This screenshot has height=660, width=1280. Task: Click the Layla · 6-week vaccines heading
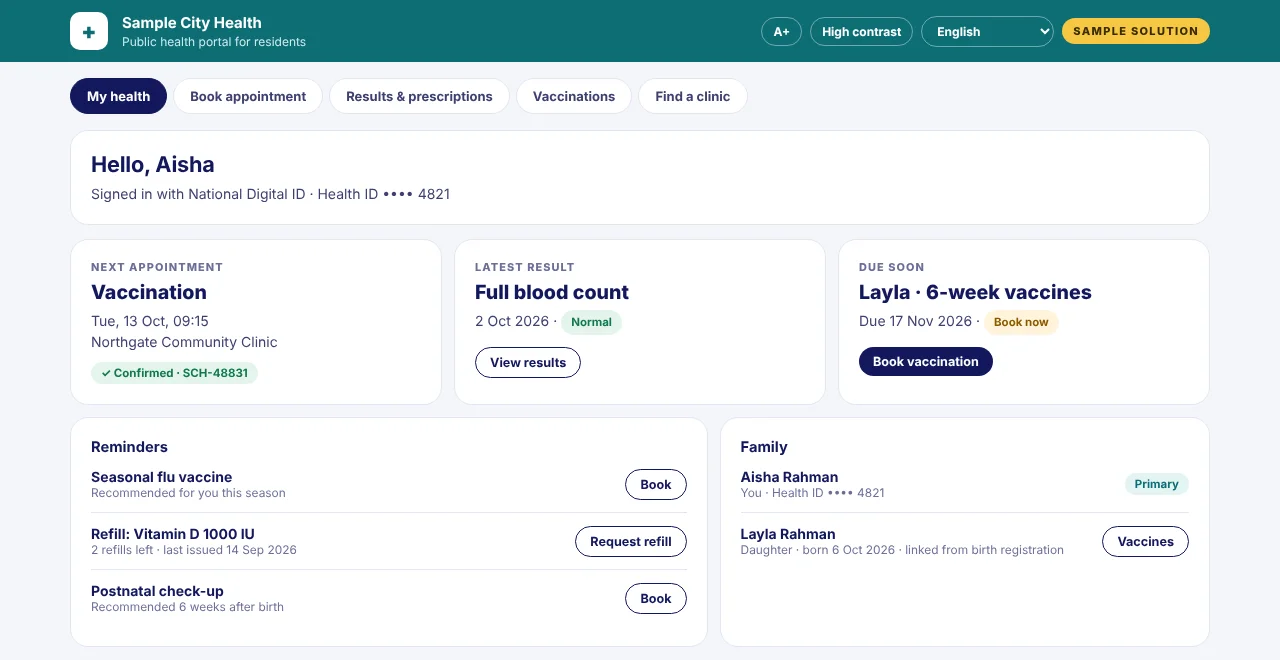(975, 292)
